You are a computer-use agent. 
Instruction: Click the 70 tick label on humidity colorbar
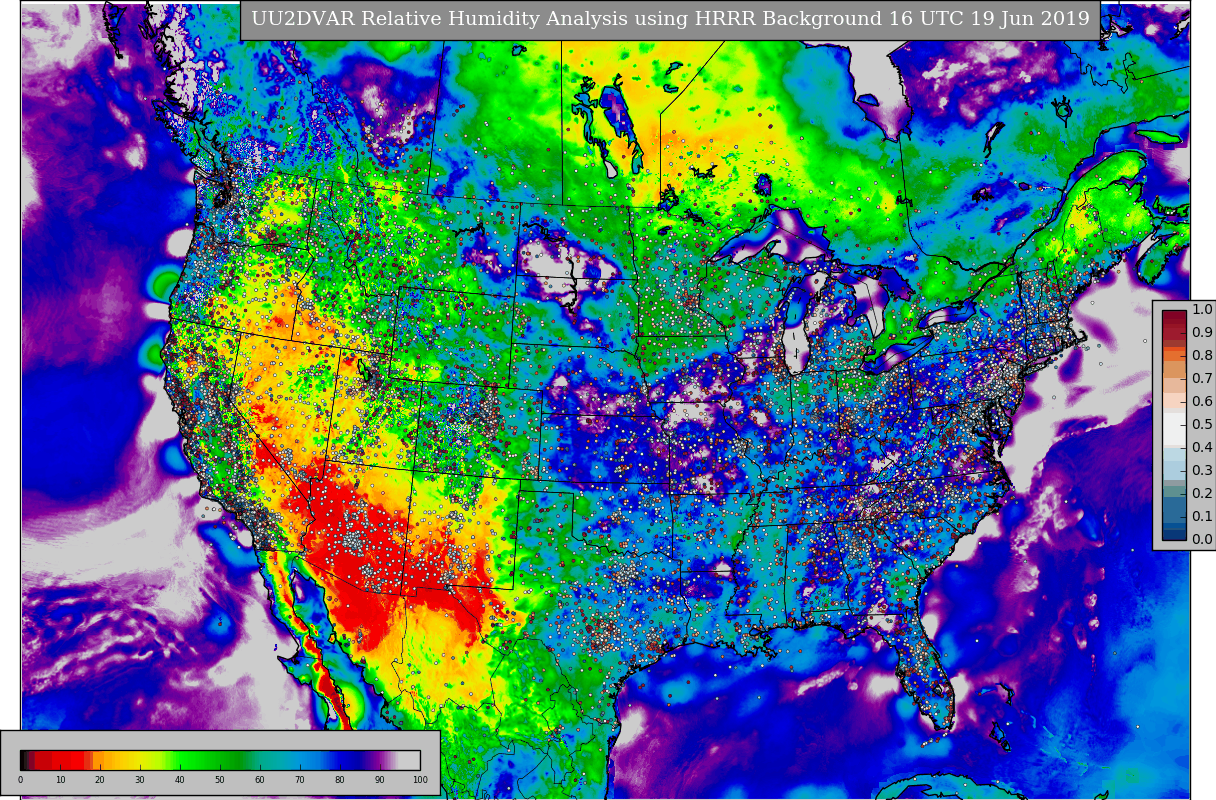[300, 780]
